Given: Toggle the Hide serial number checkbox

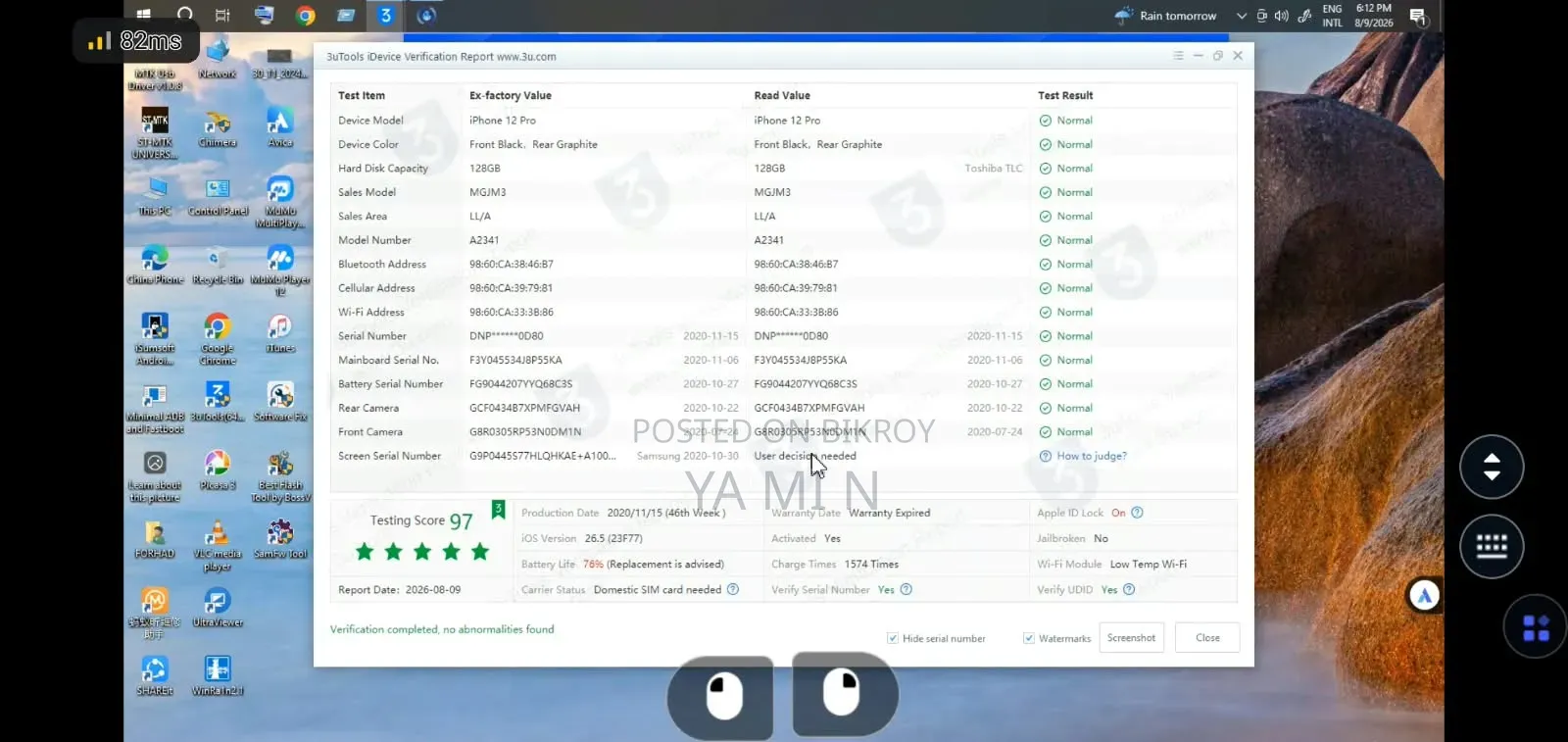Looking at the screenshot, I should (893, 638).
